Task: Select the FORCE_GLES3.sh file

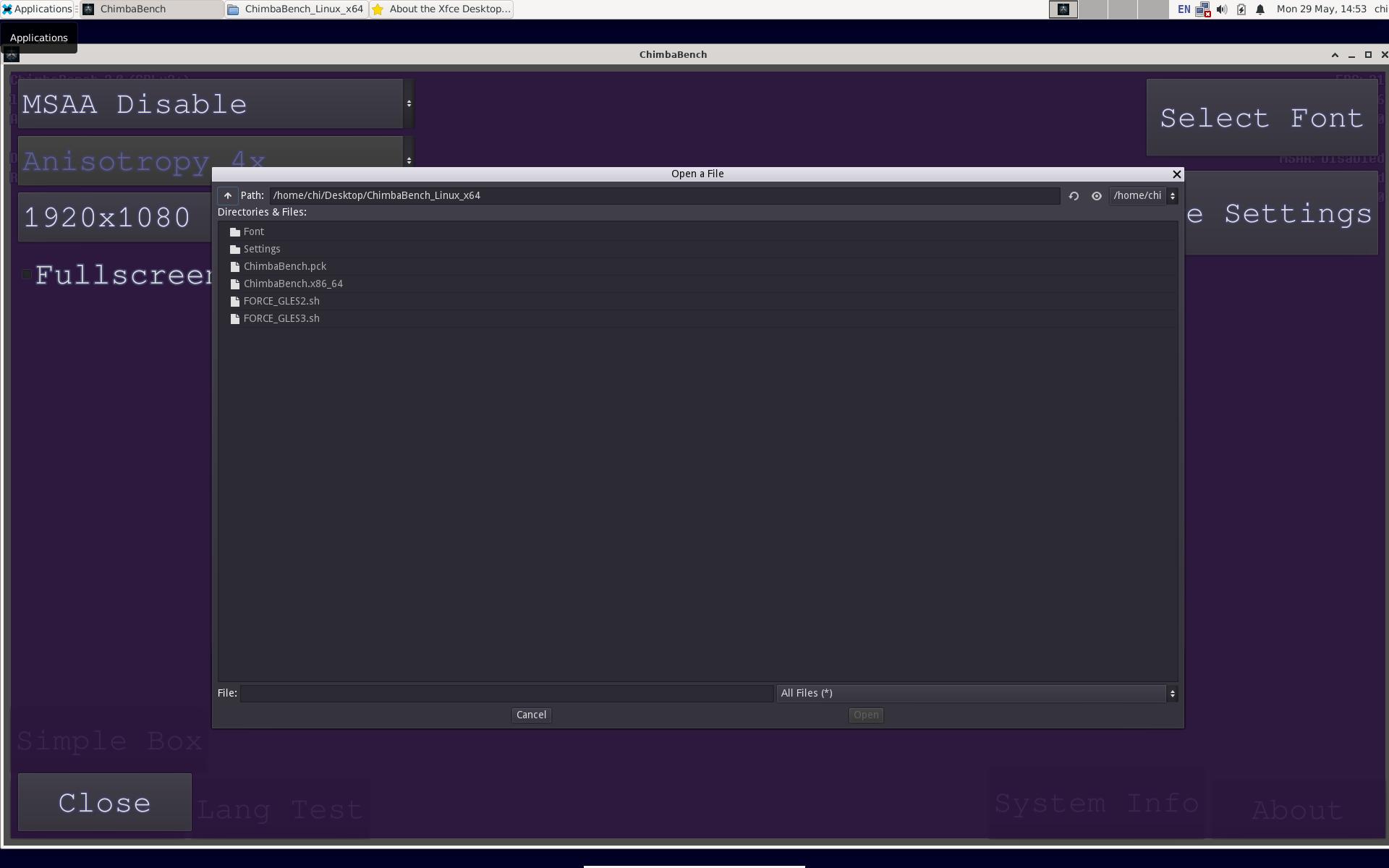Action: click(x=281, y=318)
